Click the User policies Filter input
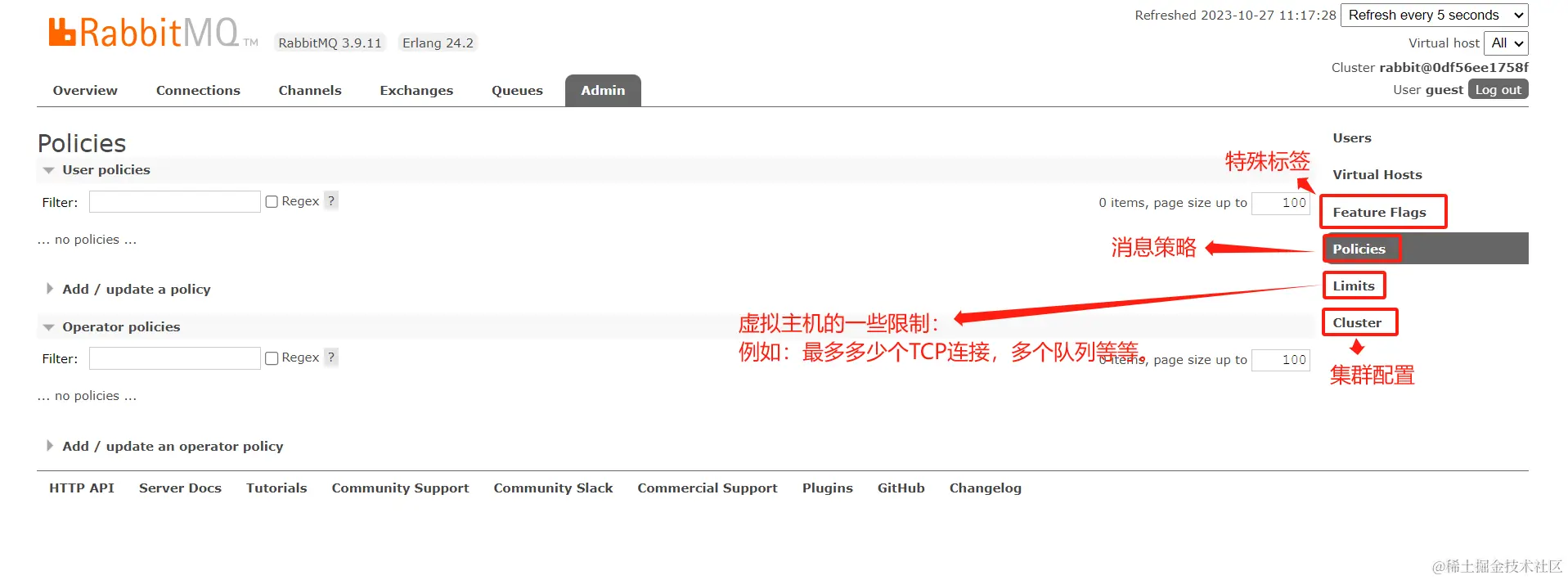 (x=175, y=202)
